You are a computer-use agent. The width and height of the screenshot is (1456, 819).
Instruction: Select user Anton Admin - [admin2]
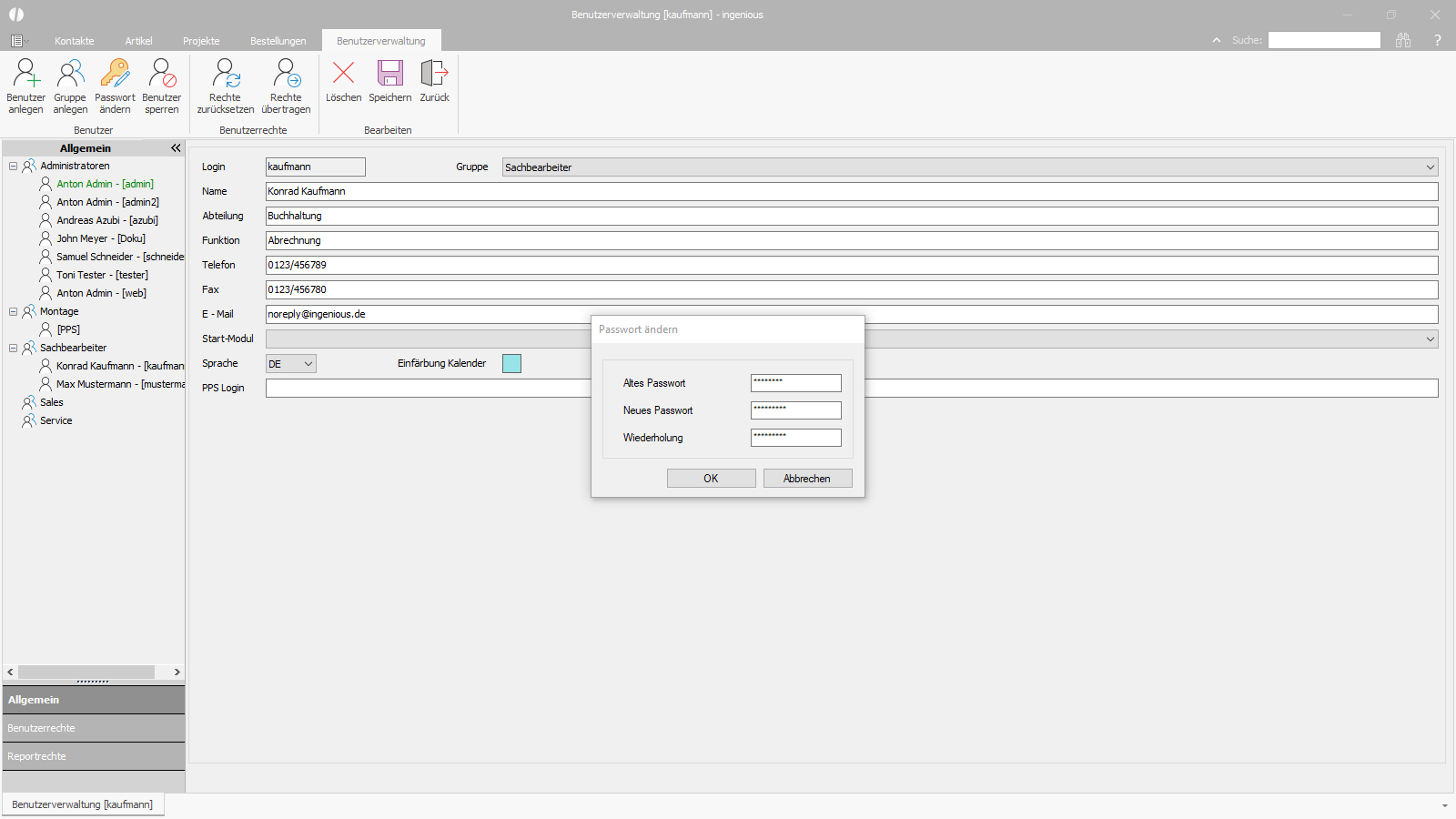click(x=107, y=202)
